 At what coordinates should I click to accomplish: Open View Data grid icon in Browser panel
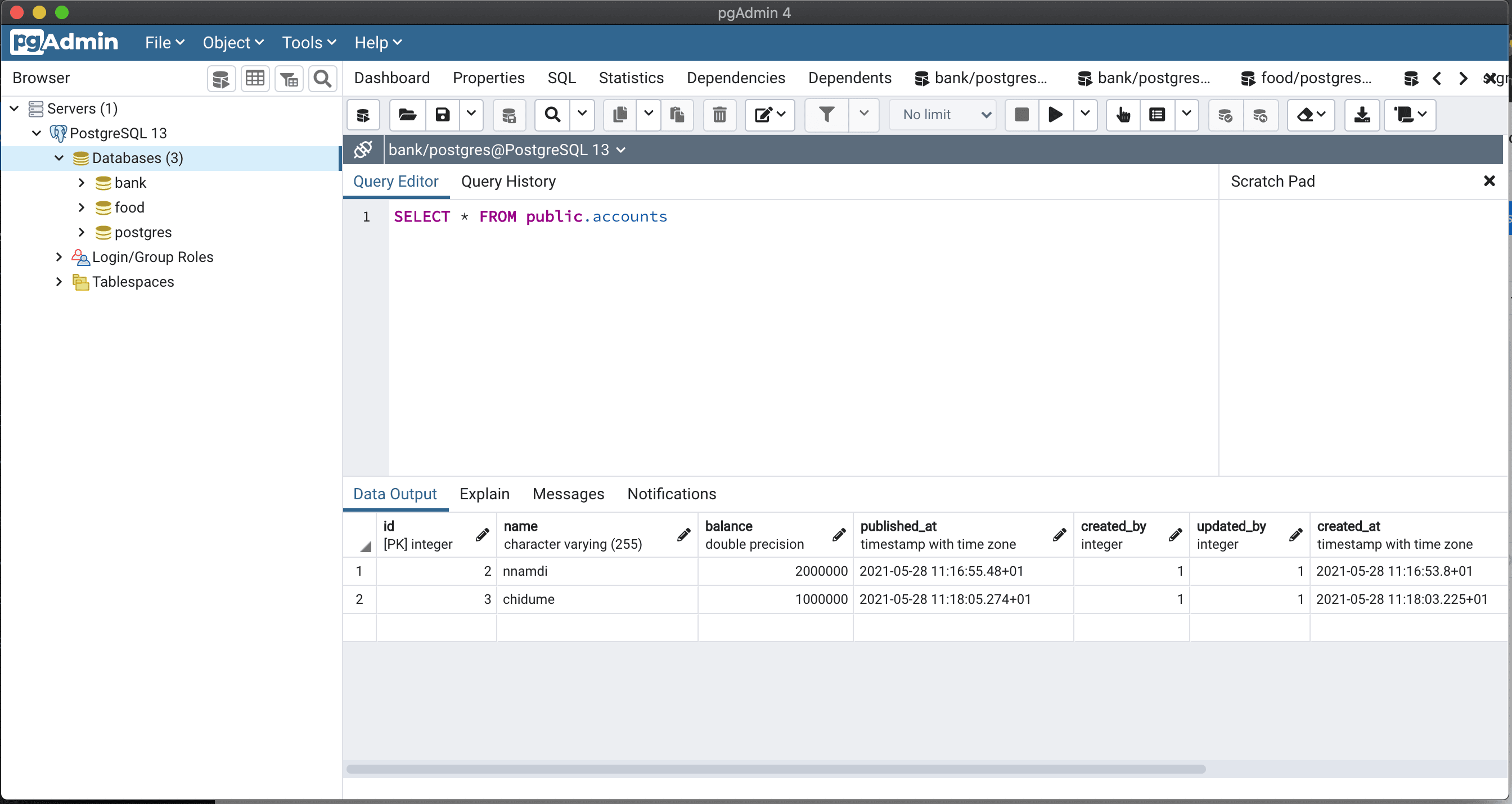tap(255, 79)
